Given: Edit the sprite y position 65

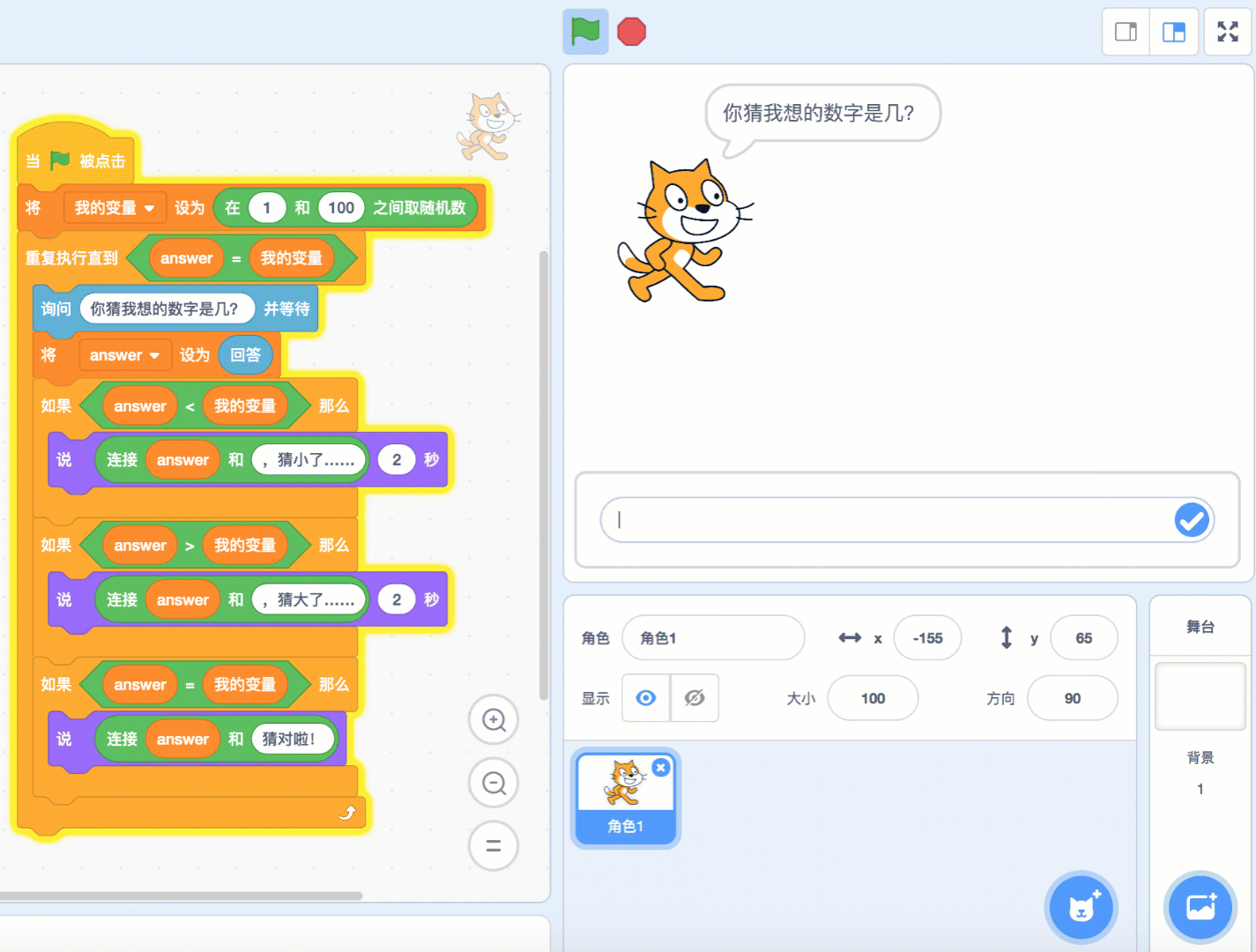Looking at the screenshot, I should click(x=1084, y=638).
